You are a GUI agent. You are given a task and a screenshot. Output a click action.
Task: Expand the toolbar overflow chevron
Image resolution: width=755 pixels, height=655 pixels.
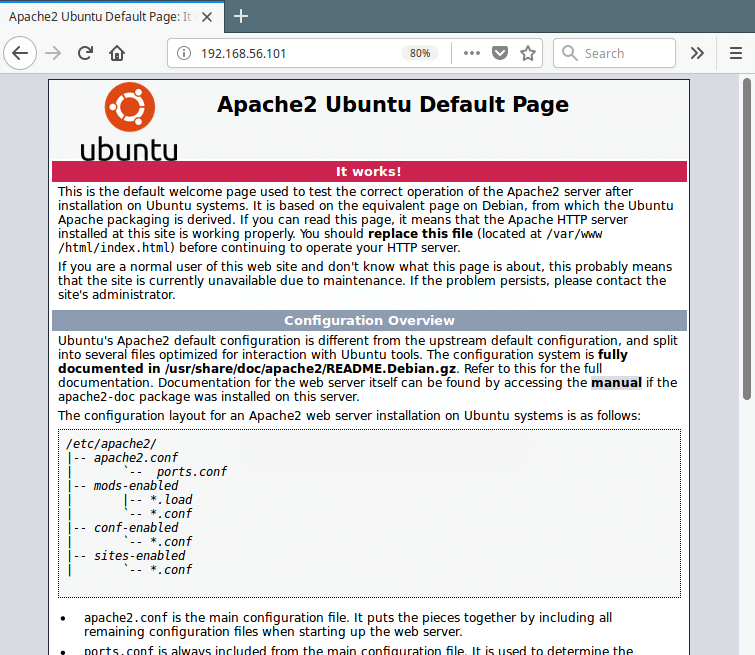pos(698,53)
